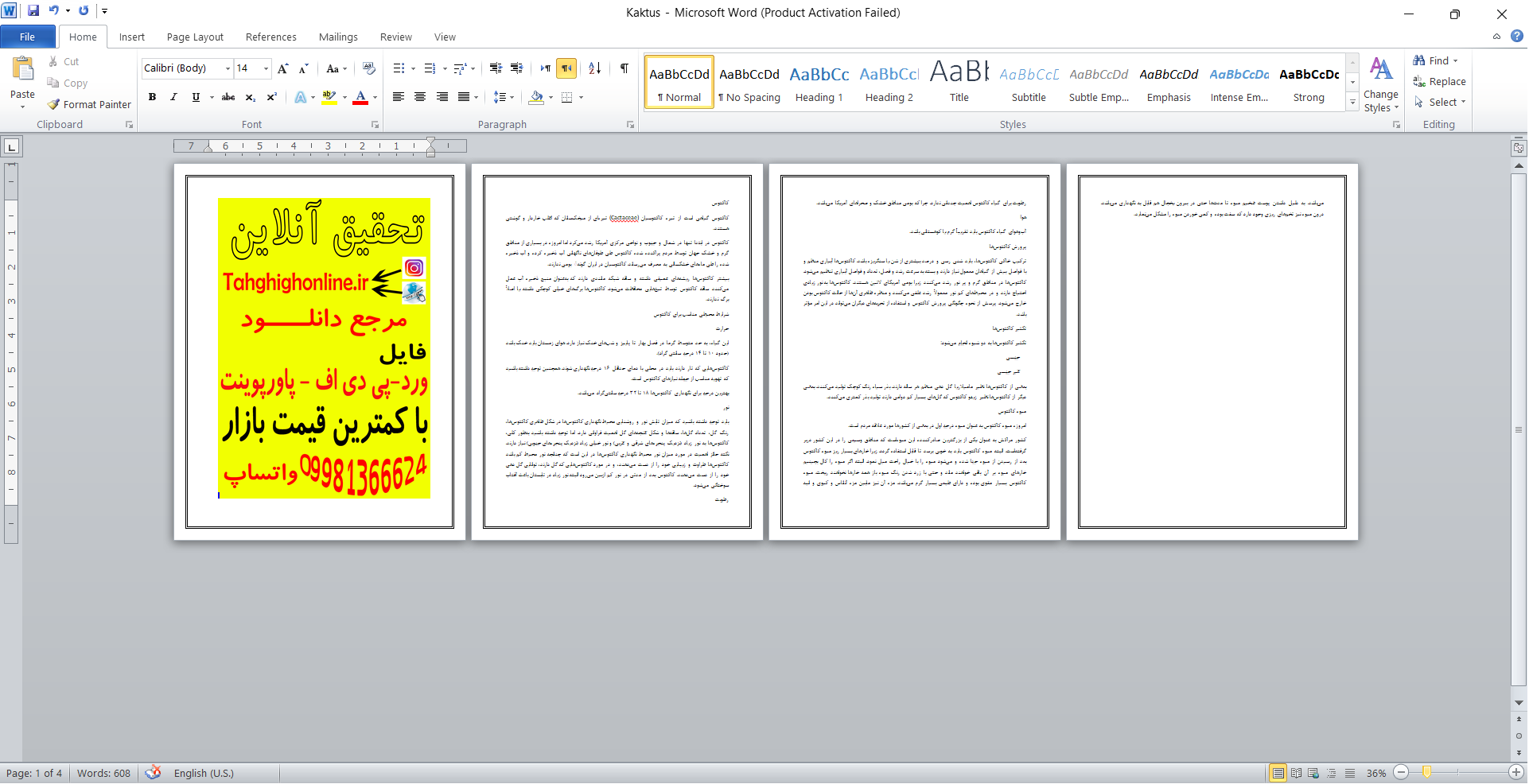
Task: Toggle Italic formatting
Action: pyautogui.click(x=173, y=97)
